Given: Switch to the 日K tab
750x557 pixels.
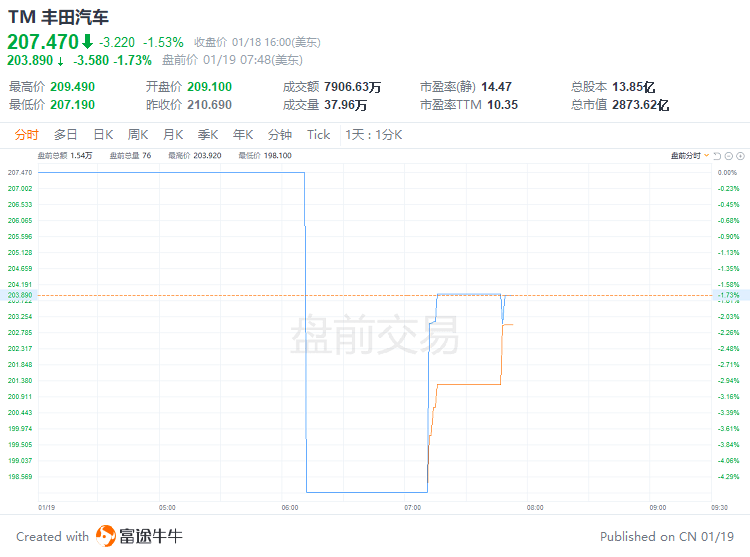Looking at the screenshot, I should pyautogui.click(x=103, y=135).
